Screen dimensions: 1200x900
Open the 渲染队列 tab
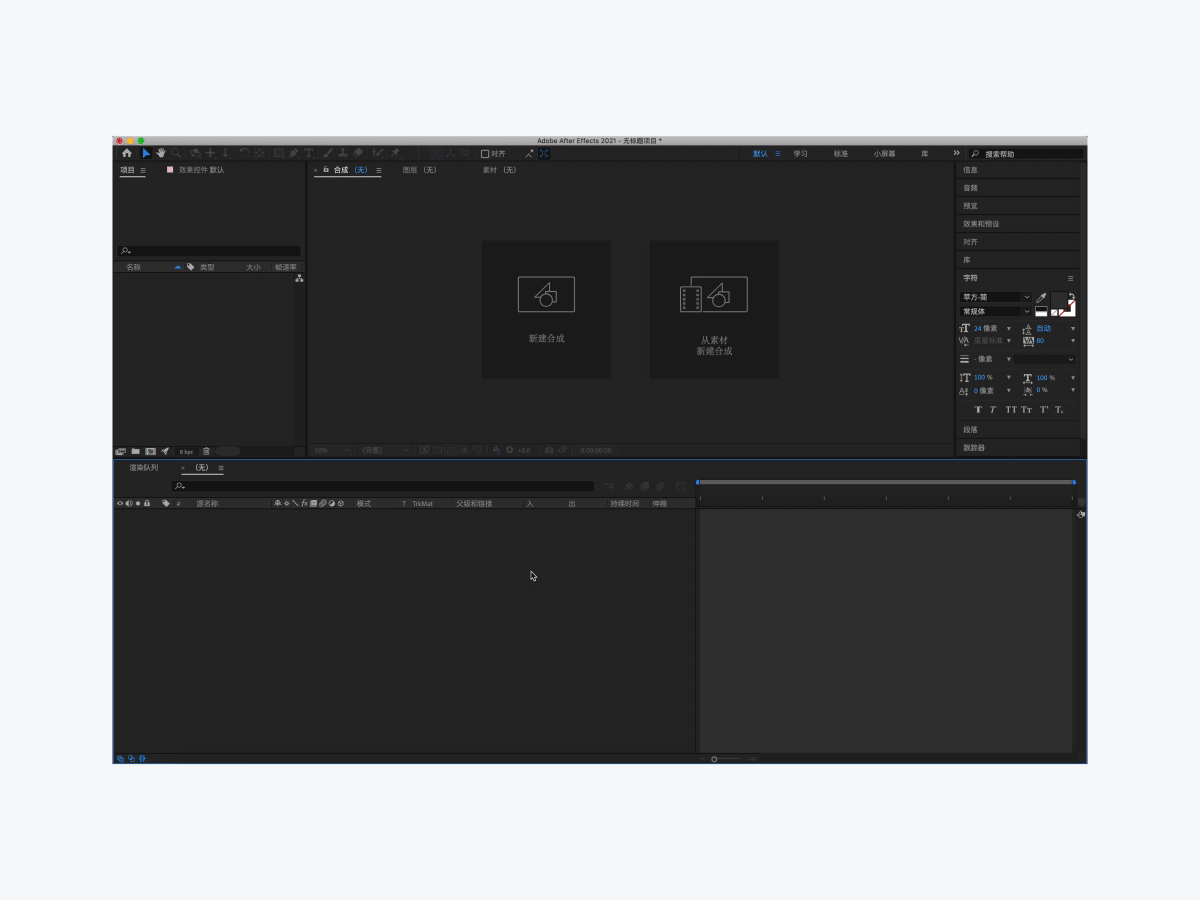[x=143, y=468]
